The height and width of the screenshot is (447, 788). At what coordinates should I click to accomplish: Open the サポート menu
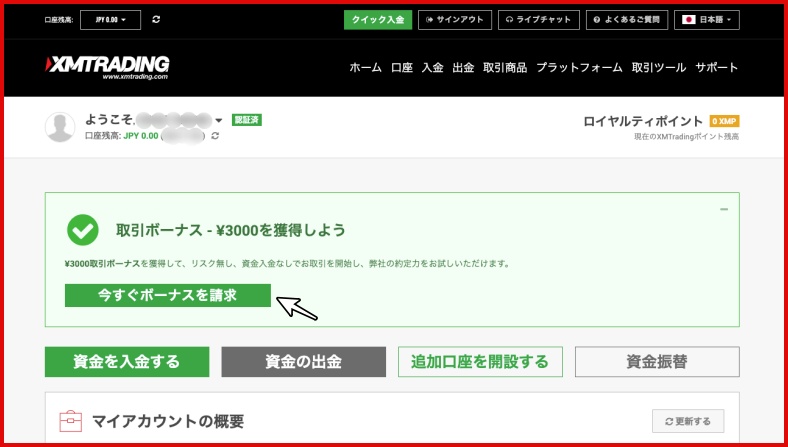pos(717,67)
